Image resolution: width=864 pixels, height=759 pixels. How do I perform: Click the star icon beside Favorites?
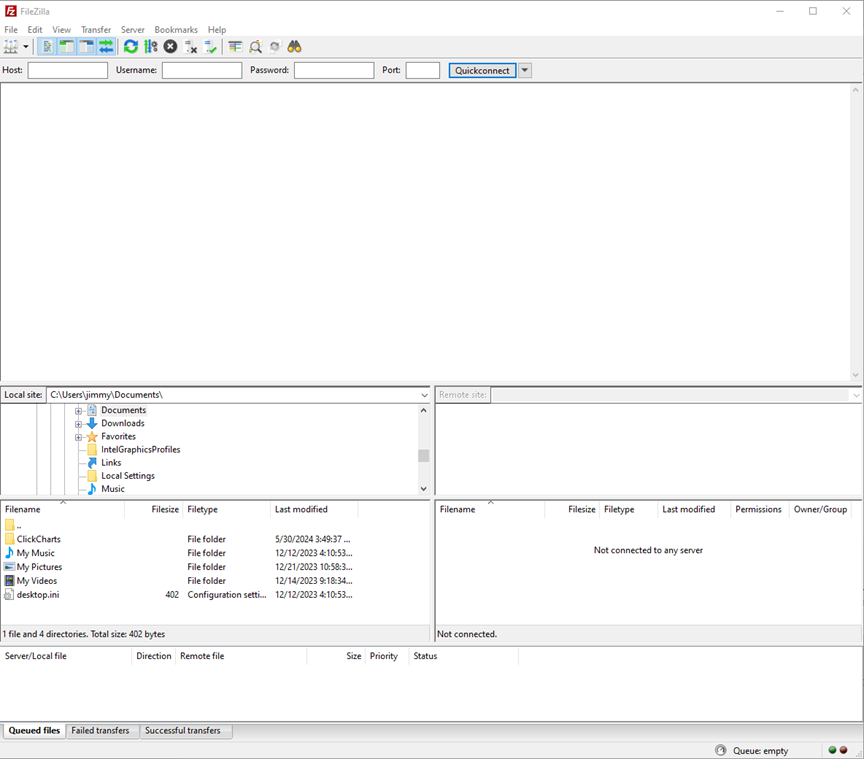pos(92,437)
